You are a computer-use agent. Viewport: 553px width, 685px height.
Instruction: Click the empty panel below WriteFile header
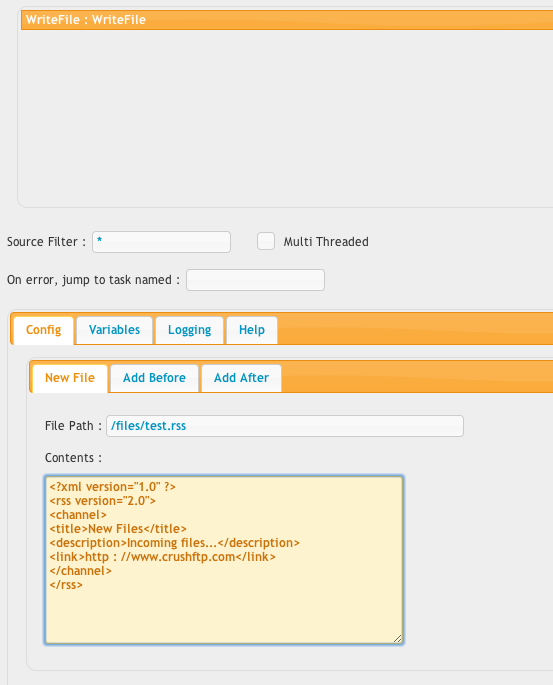click(287, 117)
